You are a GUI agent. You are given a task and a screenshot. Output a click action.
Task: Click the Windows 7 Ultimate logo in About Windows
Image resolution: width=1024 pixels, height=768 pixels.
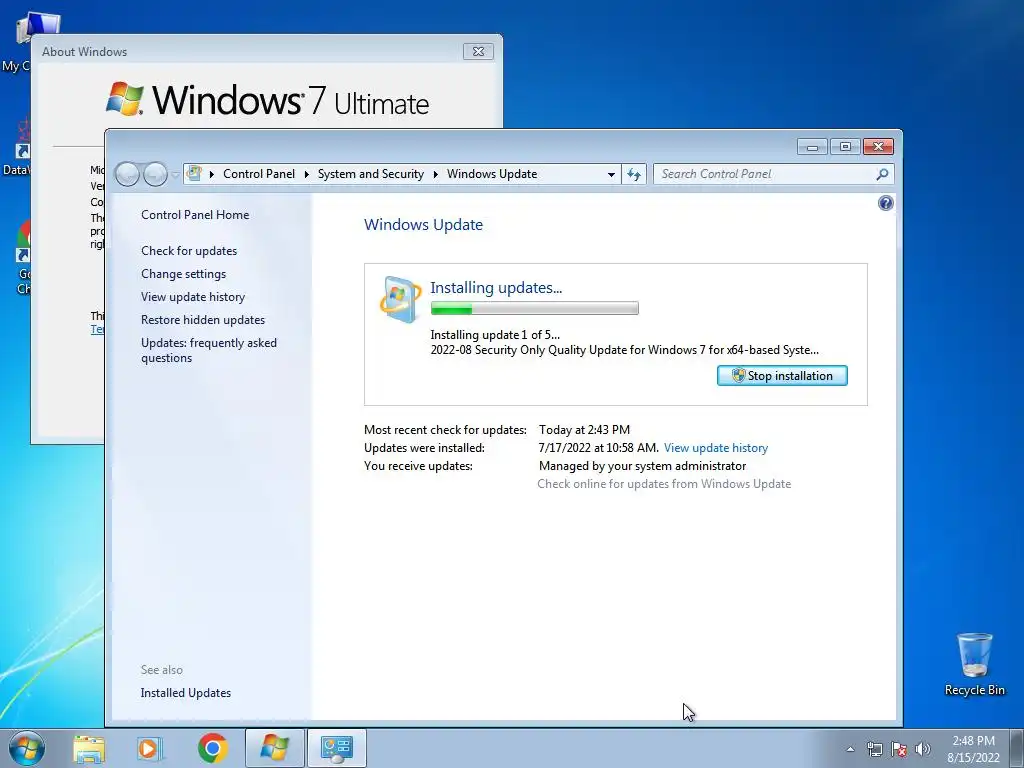coord(267,99)
